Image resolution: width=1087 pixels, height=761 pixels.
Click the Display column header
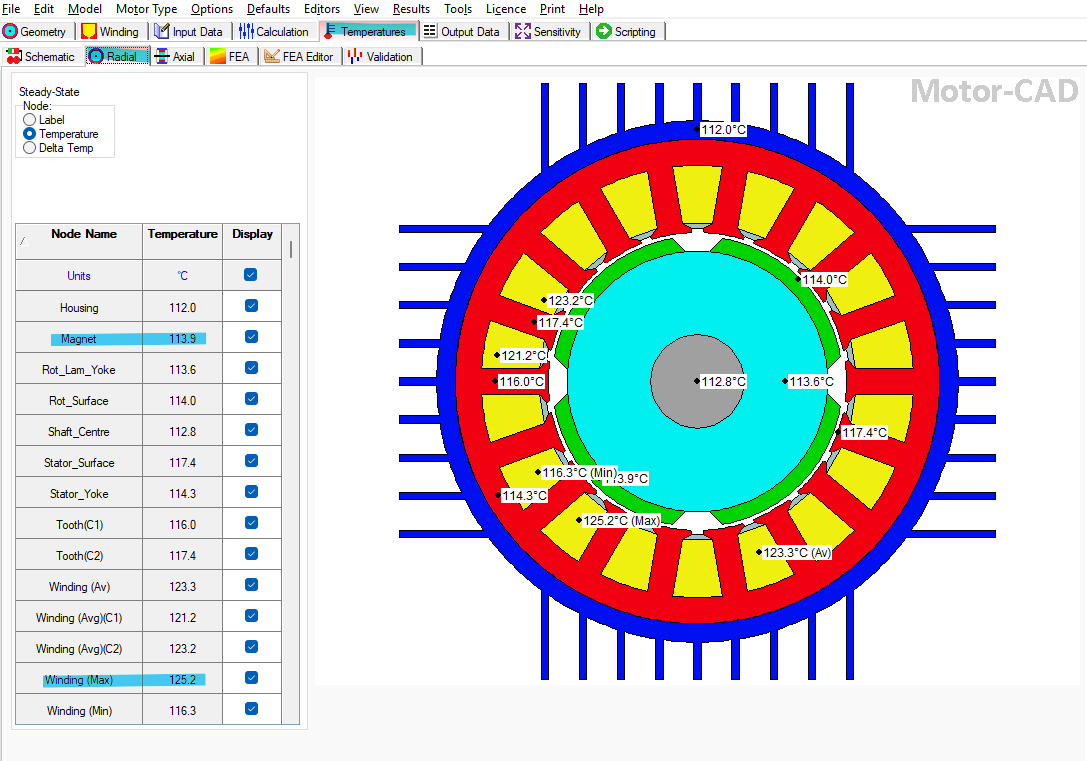pyautogui.click(x=252, y=241)
